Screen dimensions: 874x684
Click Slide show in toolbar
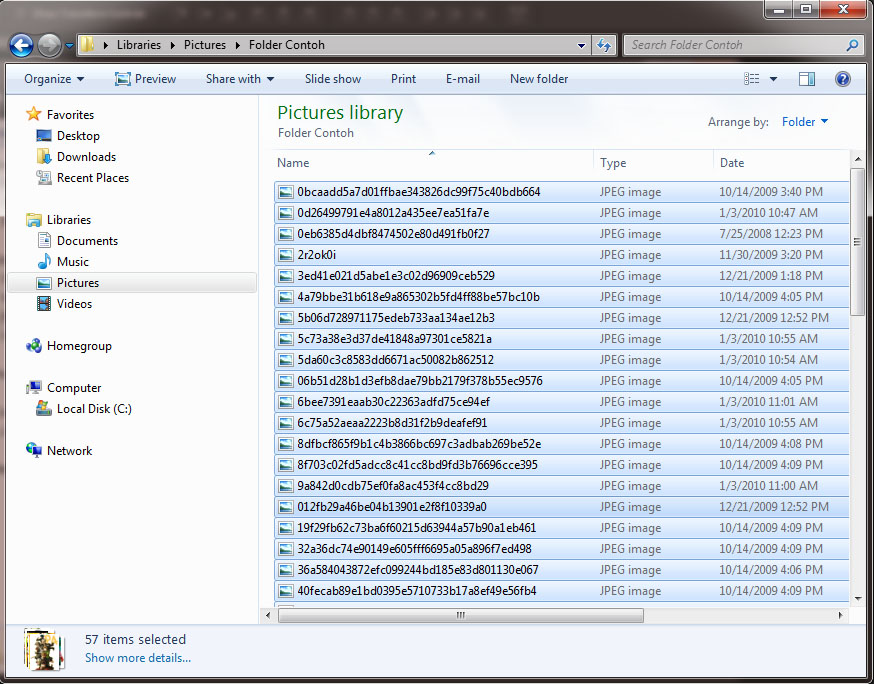click(333, 79)
